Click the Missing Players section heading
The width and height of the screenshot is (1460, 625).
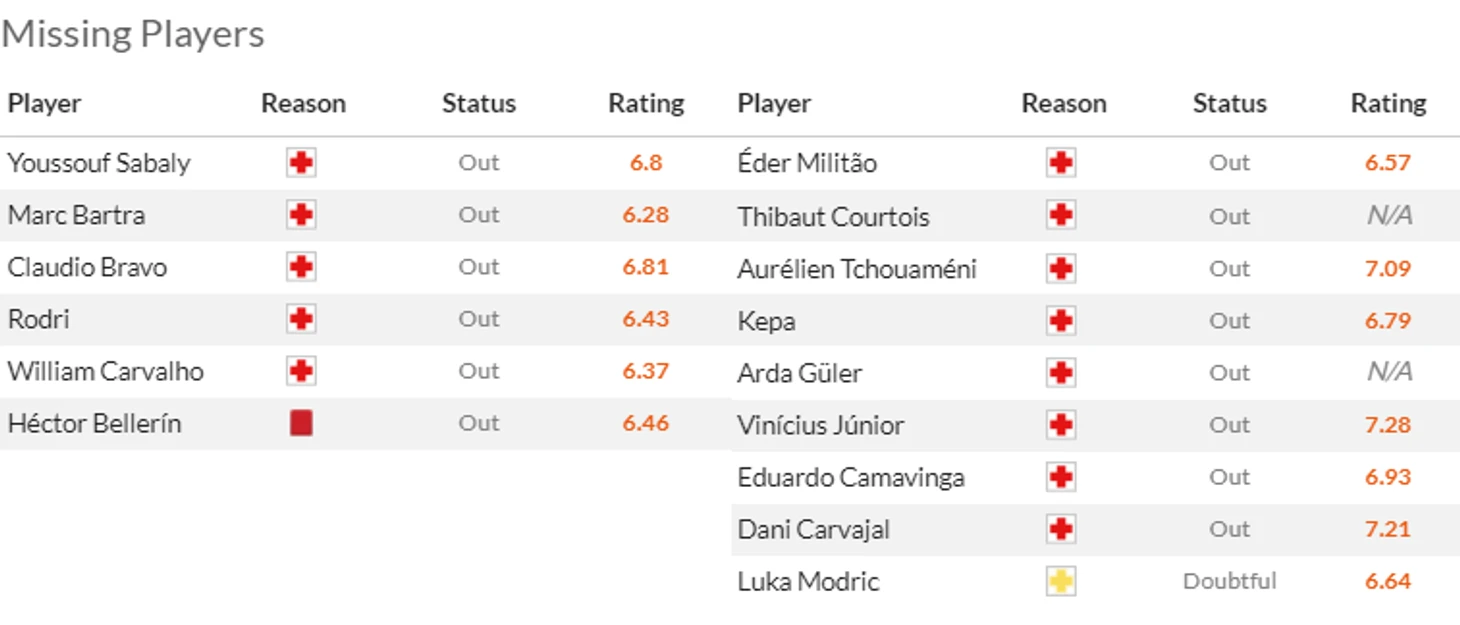click(133, 34)
